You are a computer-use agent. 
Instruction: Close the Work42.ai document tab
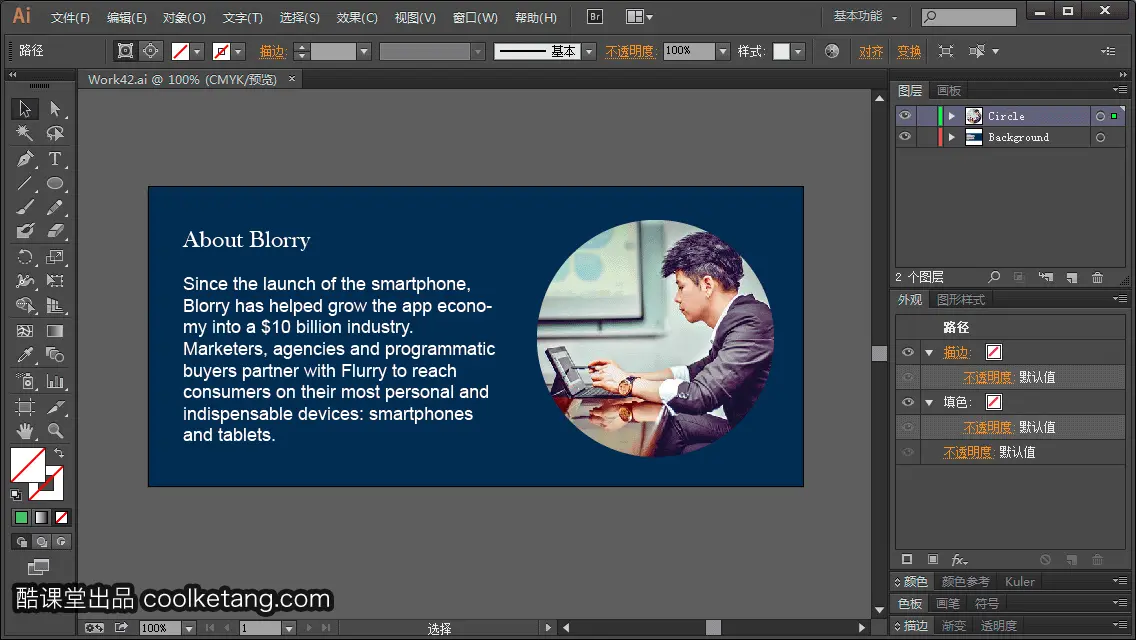pyautogui.click(x=292, y=79)
